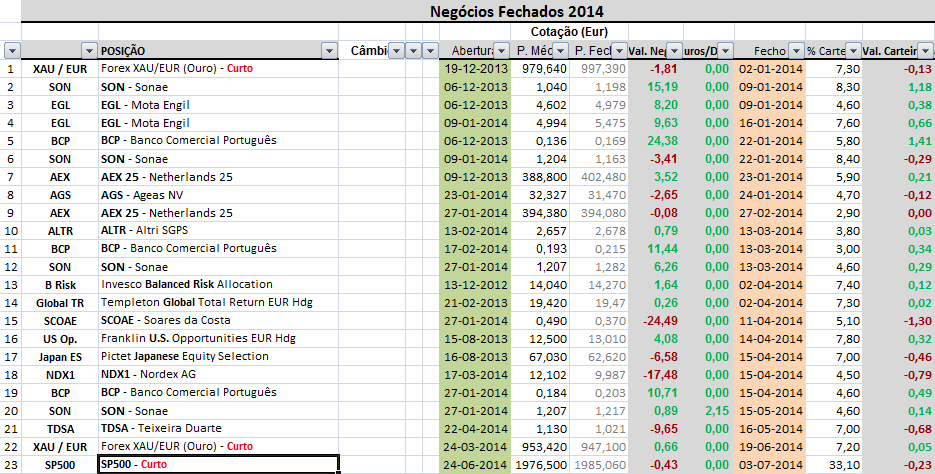Image resolution: width=935 pixels, height=474 pixels.
Task: Select the TDSA - Teixeira Duarte cell
Action: click(218, 428)
